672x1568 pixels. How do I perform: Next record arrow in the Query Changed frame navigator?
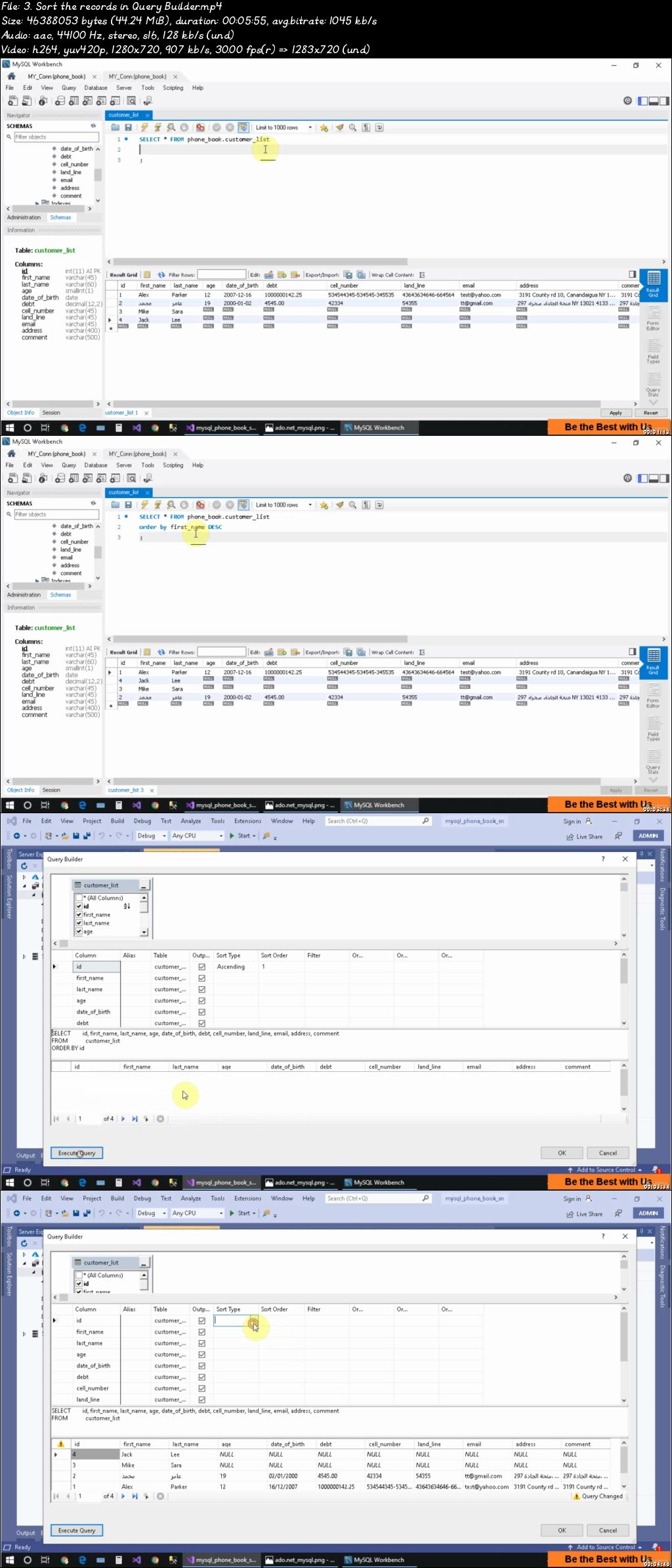tap(123, 1496)
